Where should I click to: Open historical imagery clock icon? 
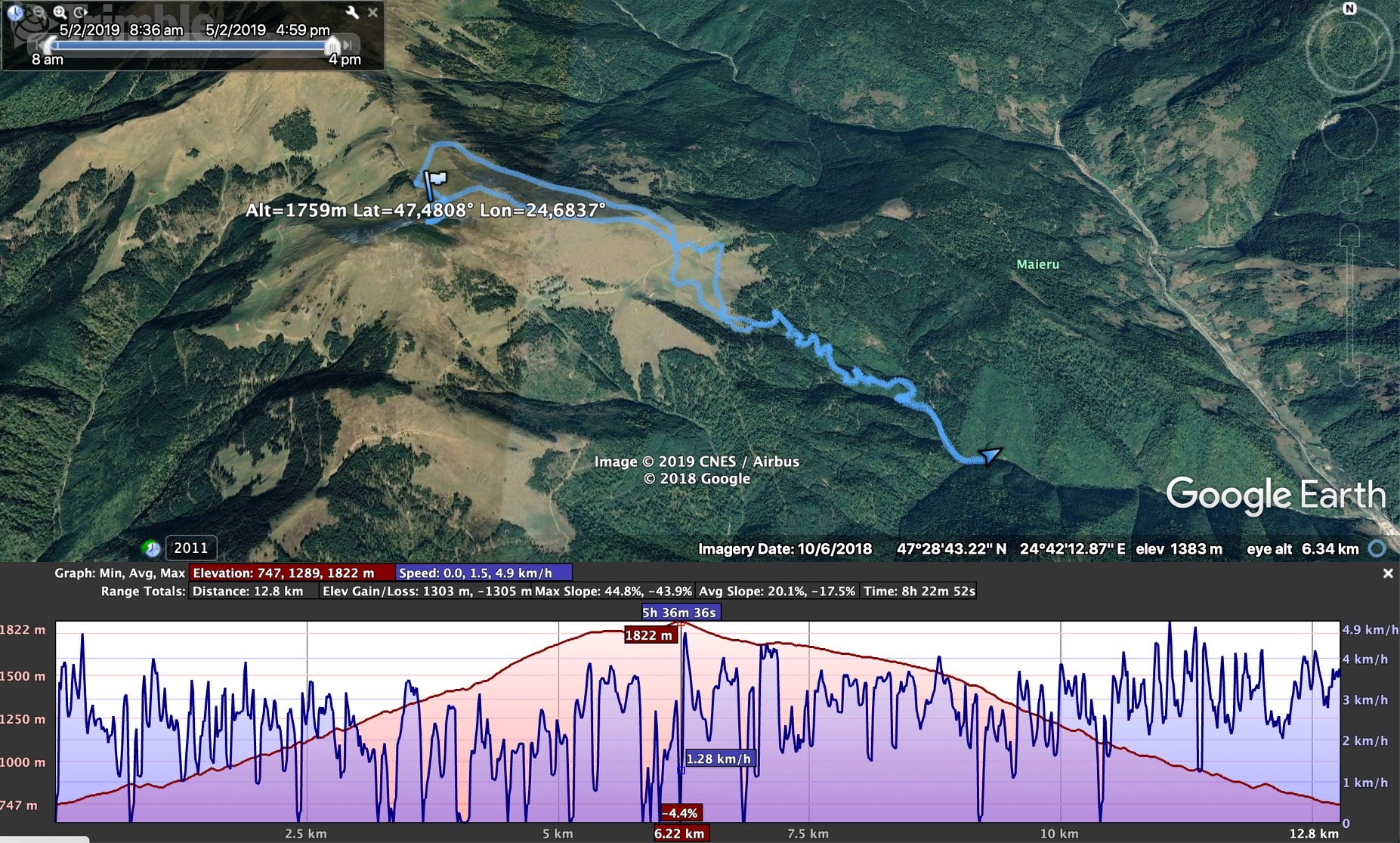[151, 548]
